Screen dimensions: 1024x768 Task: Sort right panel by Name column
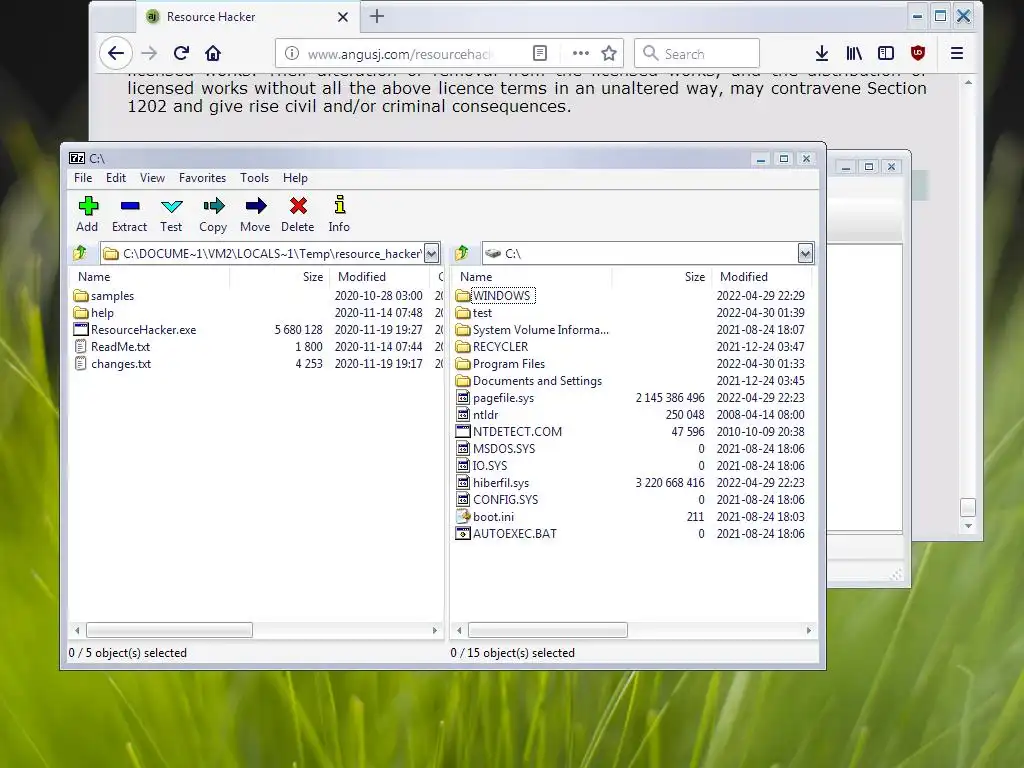point(531,277)
